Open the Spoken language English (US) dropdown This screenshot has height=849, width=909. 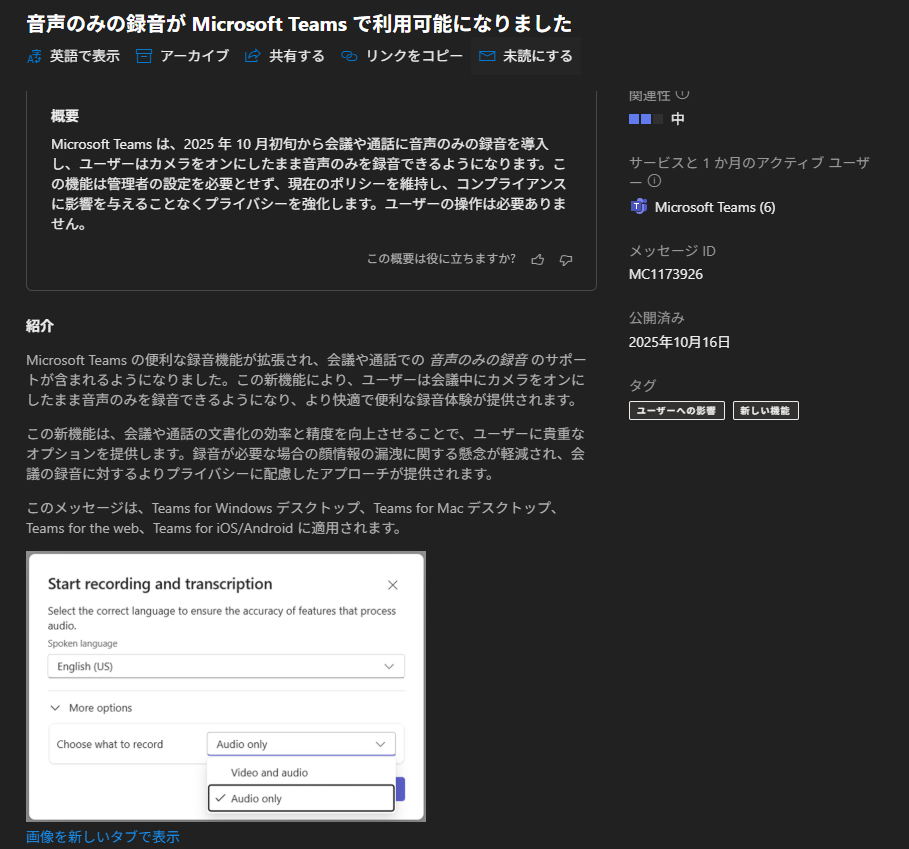coord(226,666)
